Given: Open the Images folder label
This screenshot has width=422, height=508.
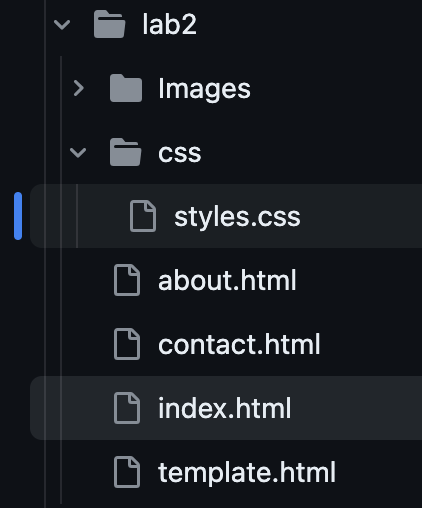Looking at the screenshot, I should 204,89.
